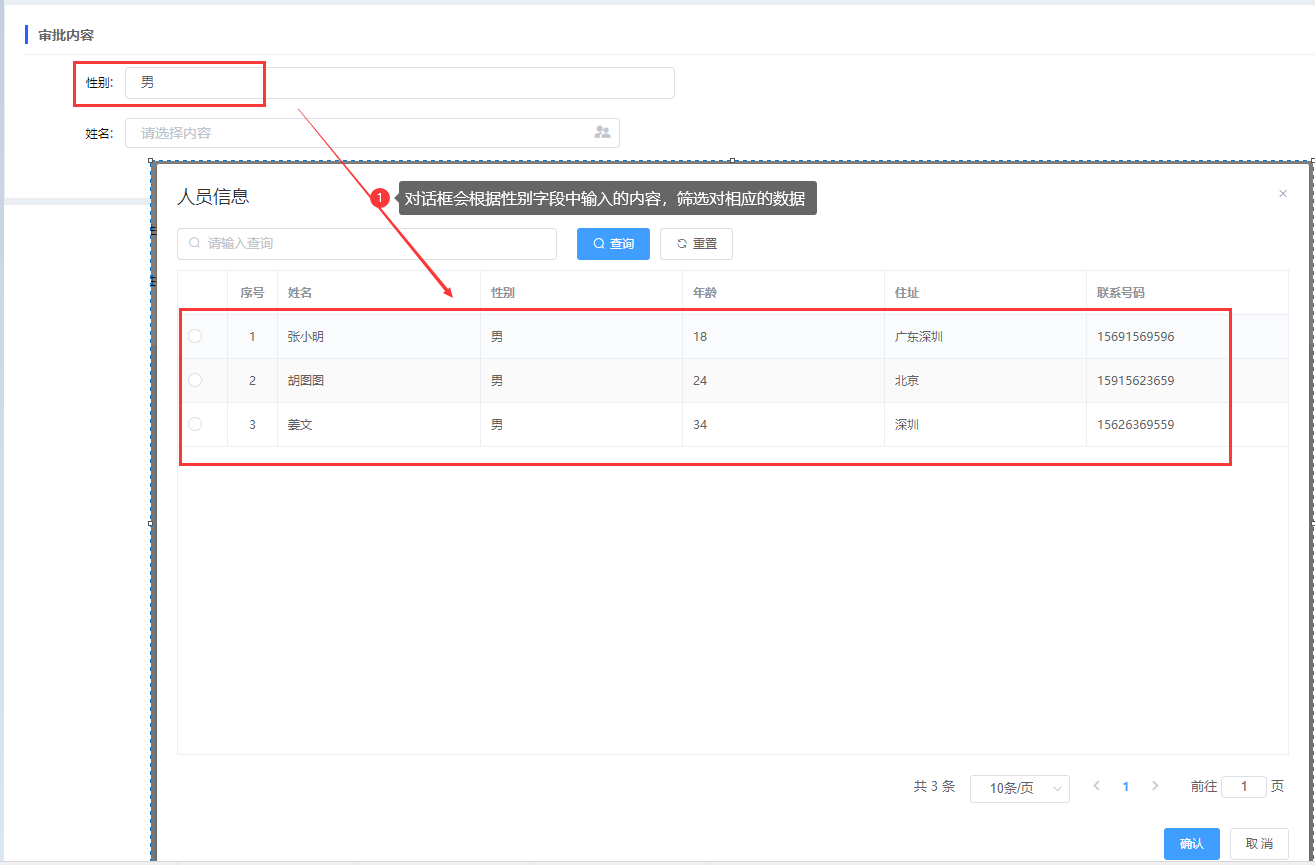1315x865 pixels.
Task: Click the 查询 search button
Action: [x=613, y=244]
